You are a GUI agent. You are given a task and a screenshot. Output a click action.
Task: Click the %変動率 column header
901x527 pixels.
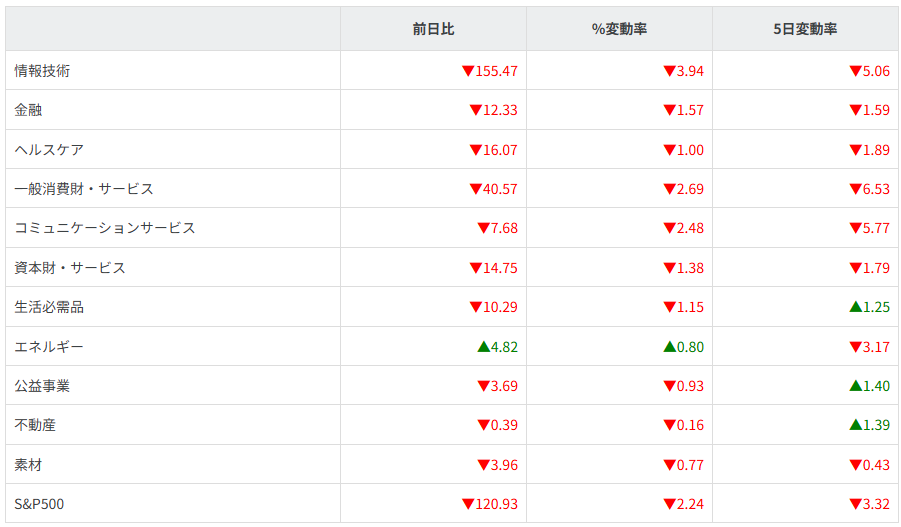tap(619, 29)
